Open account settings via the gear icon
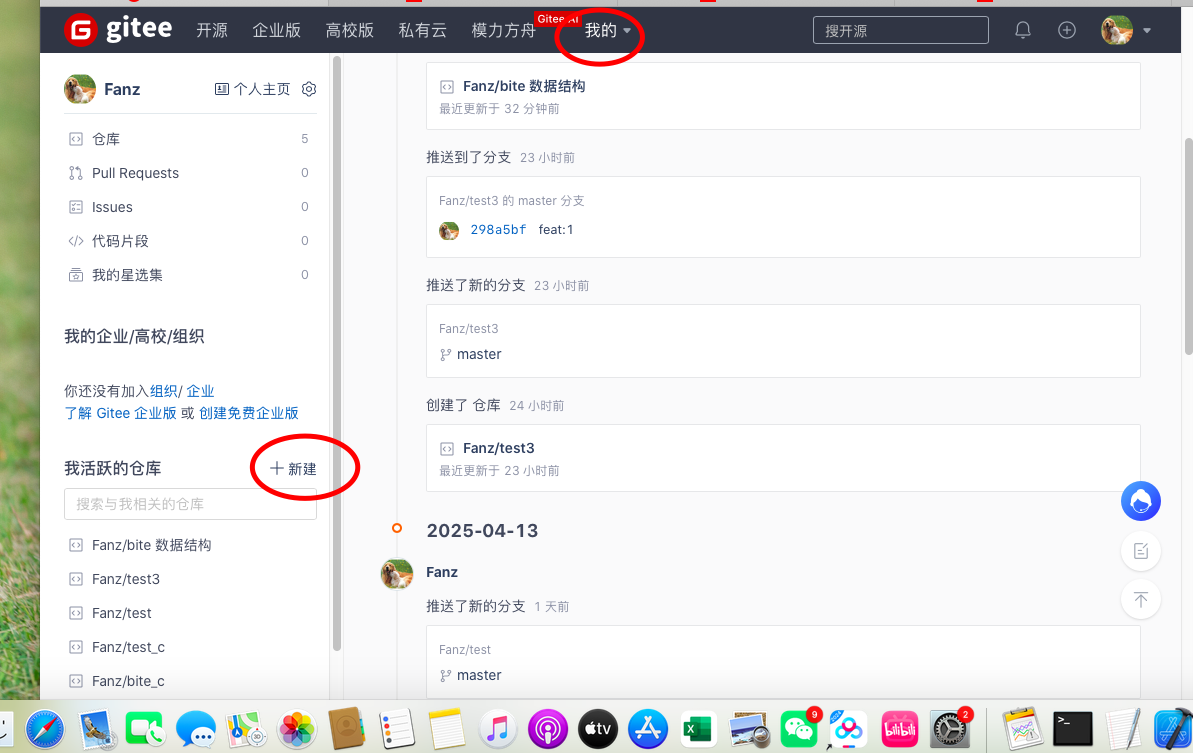Viewport: 1193px width, 753px height. [308, 89]
